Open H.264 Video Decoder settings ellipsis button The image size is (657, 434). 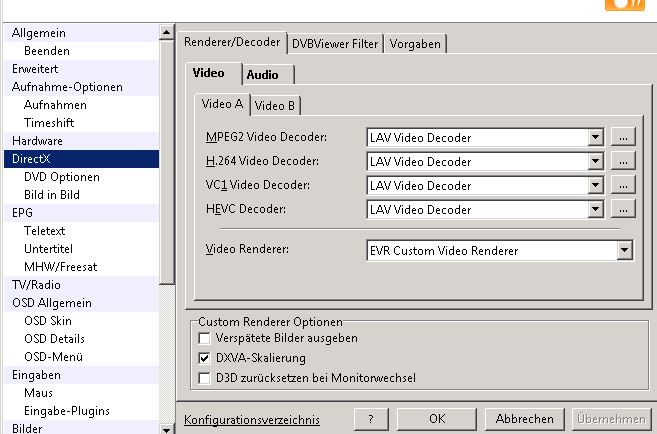coord(623,162)
